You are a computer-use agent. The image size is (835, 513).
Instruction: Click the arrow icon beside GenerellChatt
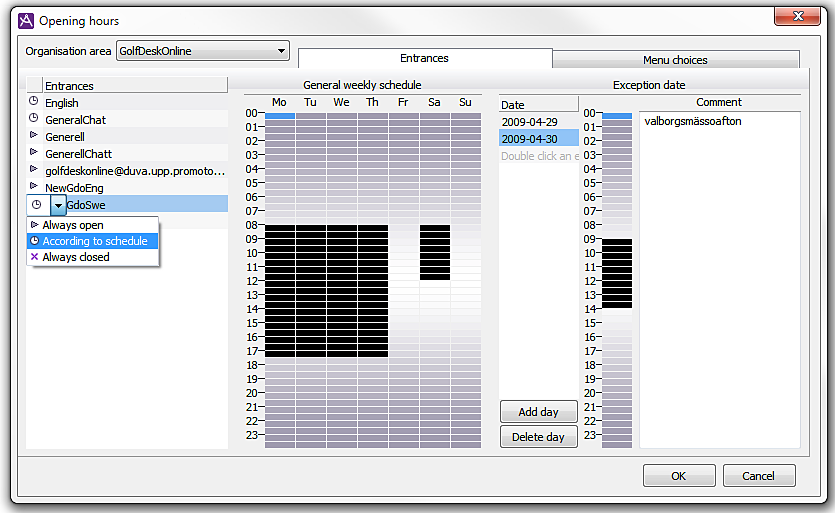tap(34, 152)
